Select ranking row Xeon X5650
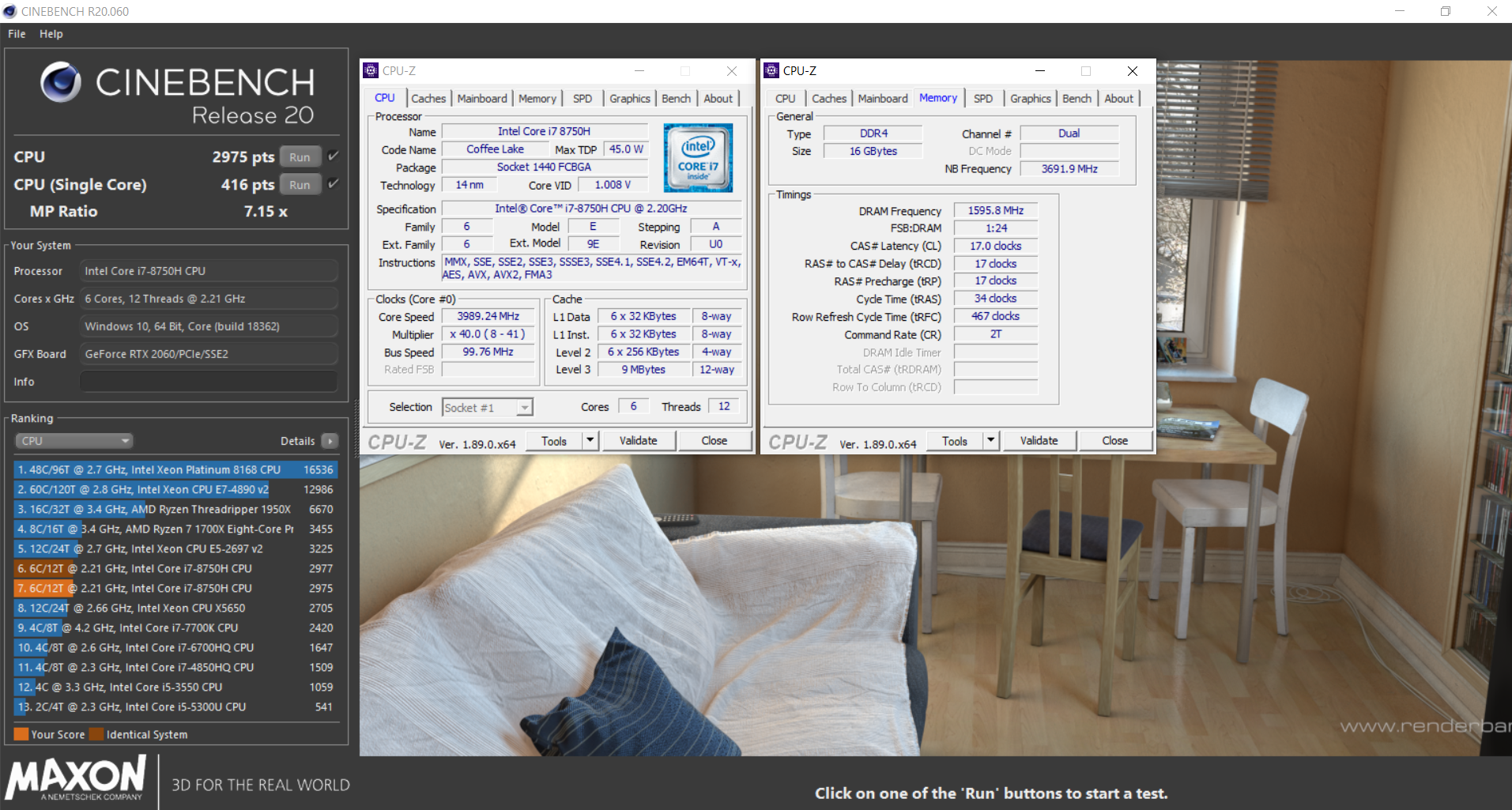Viewport: 1512px width, 810px height. pos(175,608)
